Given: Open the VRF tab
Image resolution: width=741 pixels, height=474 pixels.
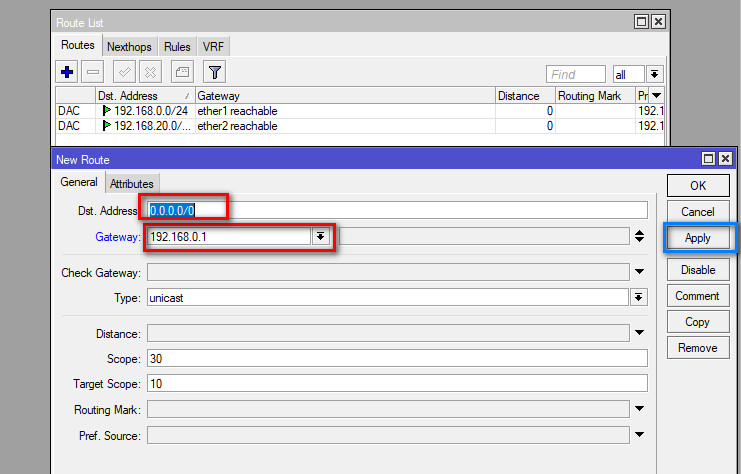Looking at the screenshot, I should [213, 47].
